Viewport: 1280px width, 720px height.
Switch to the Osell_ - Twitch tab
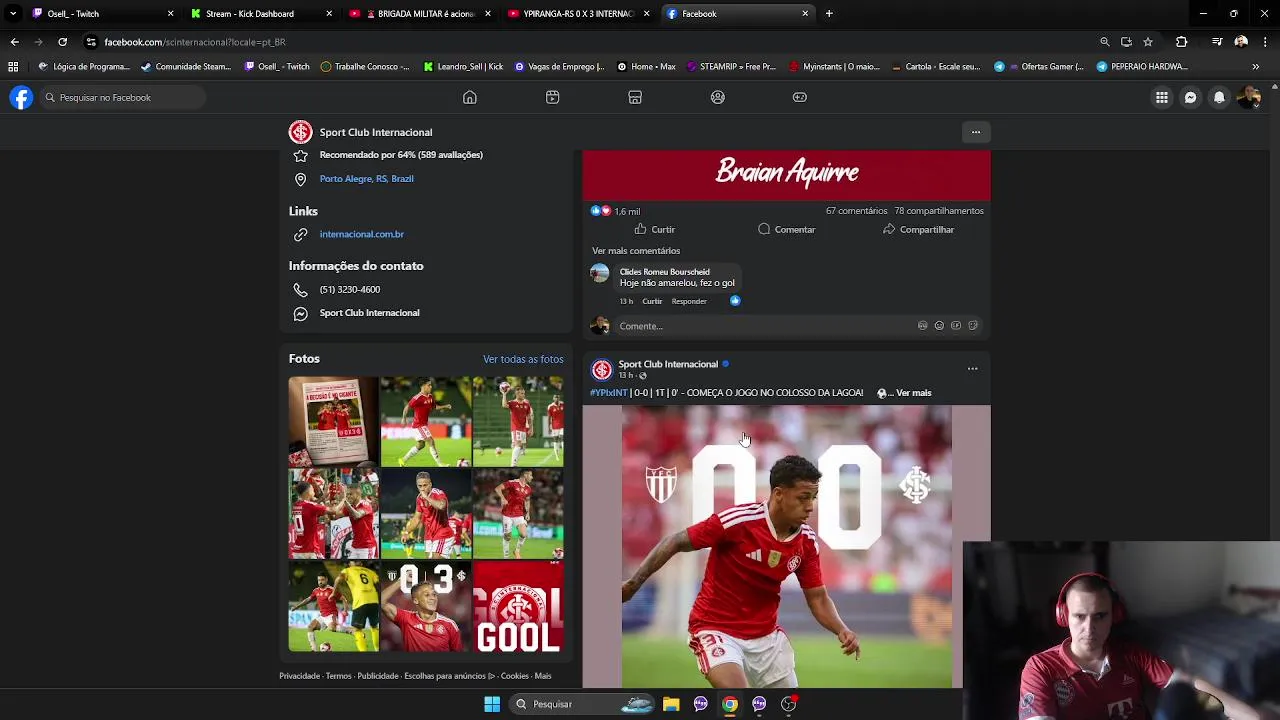(100, 14)
